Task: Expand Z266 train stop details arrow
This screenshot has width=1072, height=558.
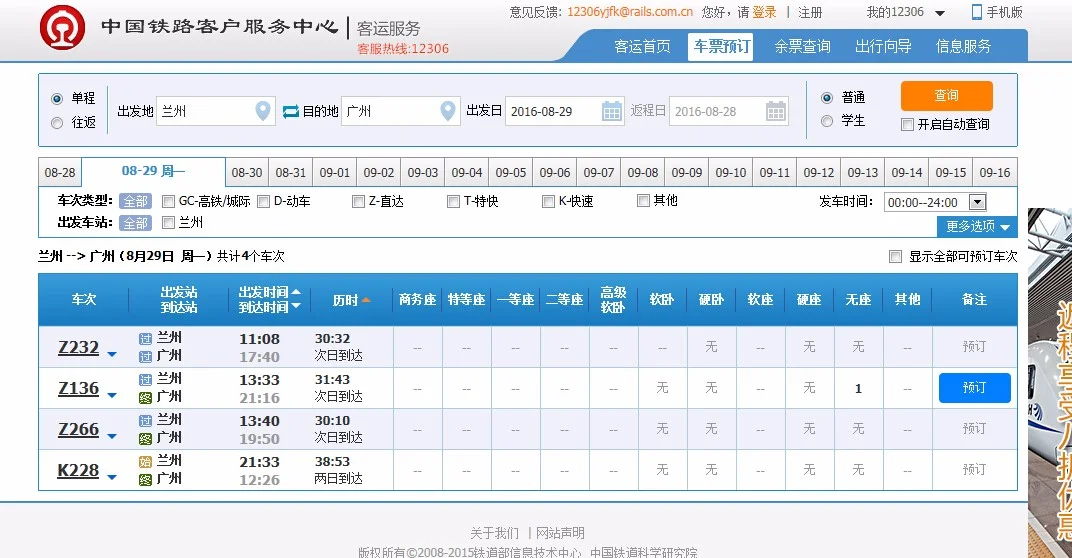Action: point(112,436)
